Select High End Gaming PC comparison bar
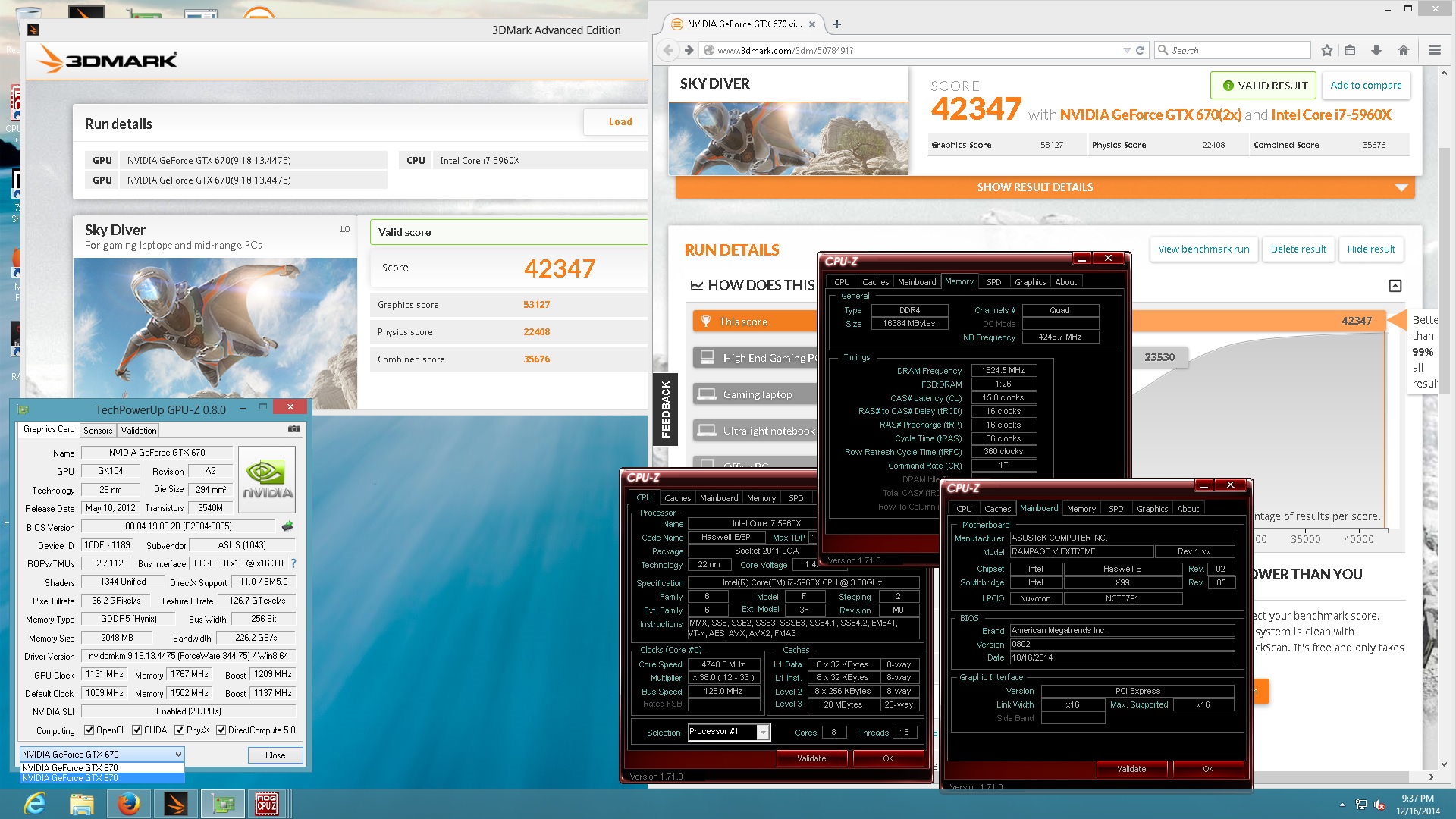1456x819 pixels. pyautogui.click(x=755, y=358)
